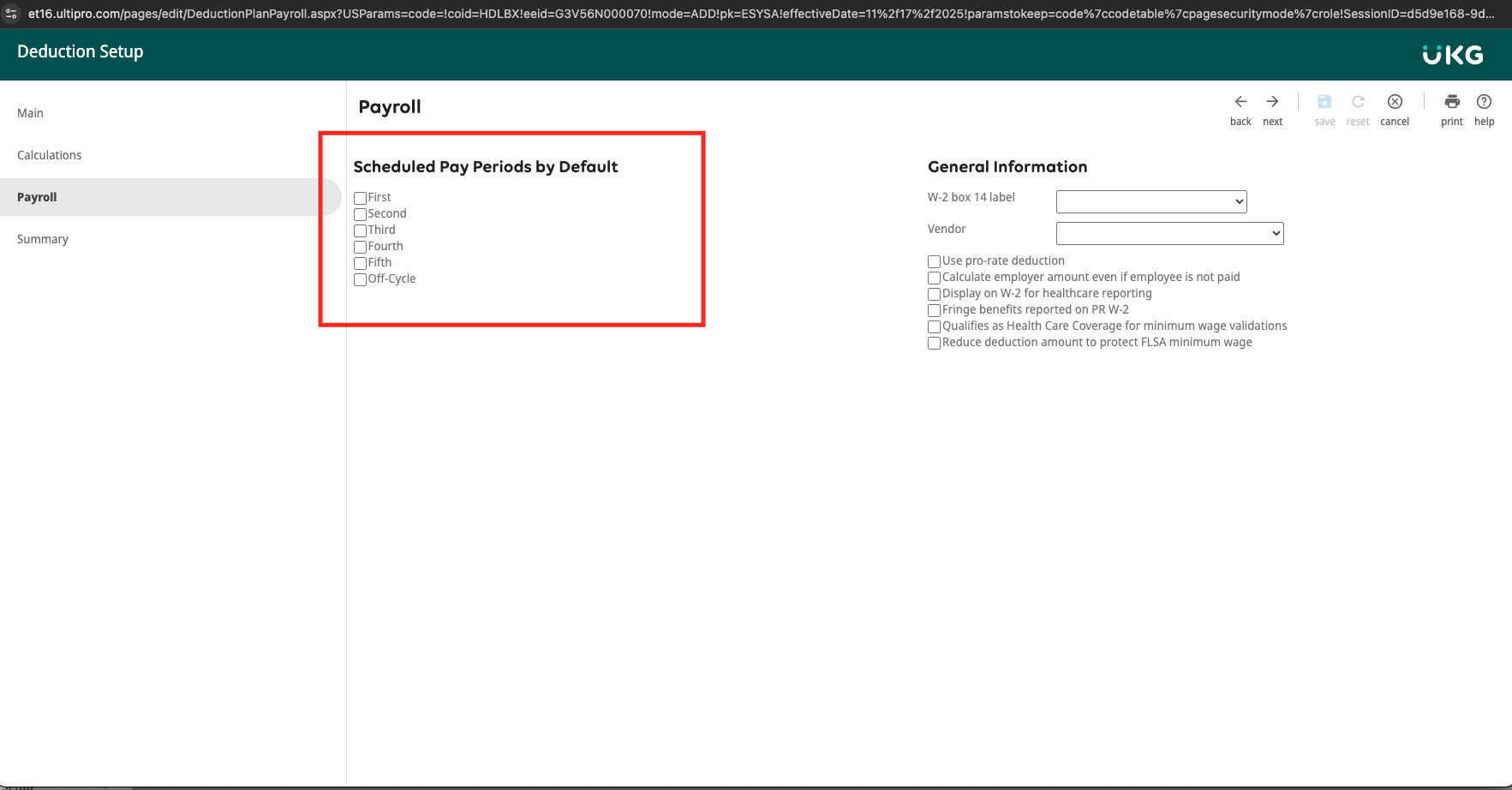Click the next arrow icon

pyautogui.click(x=1272, y=102)
